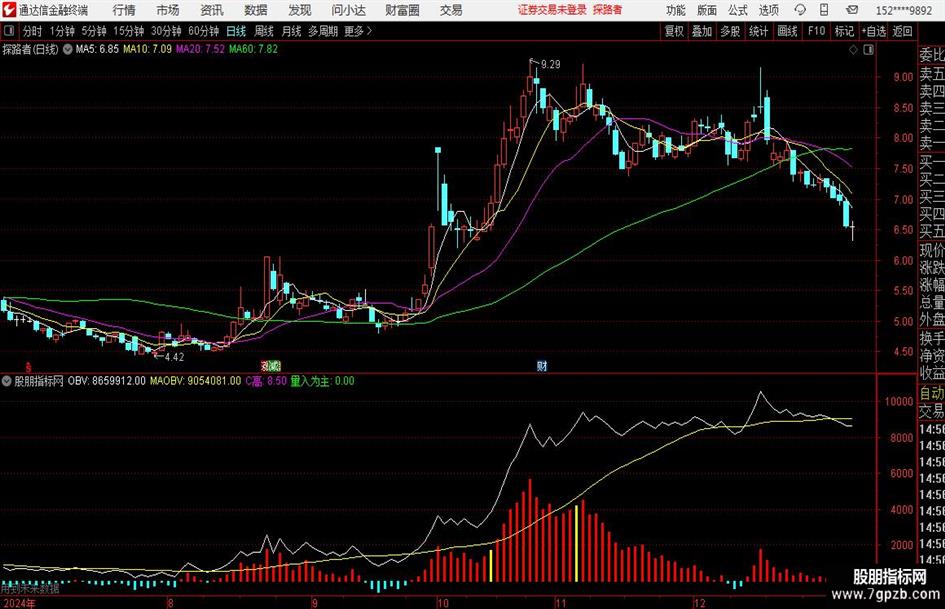Image resolution: width=945 pixels, height=609 pixels.
Task: Toggle the left panel layout icon
Action: (9, 31)
